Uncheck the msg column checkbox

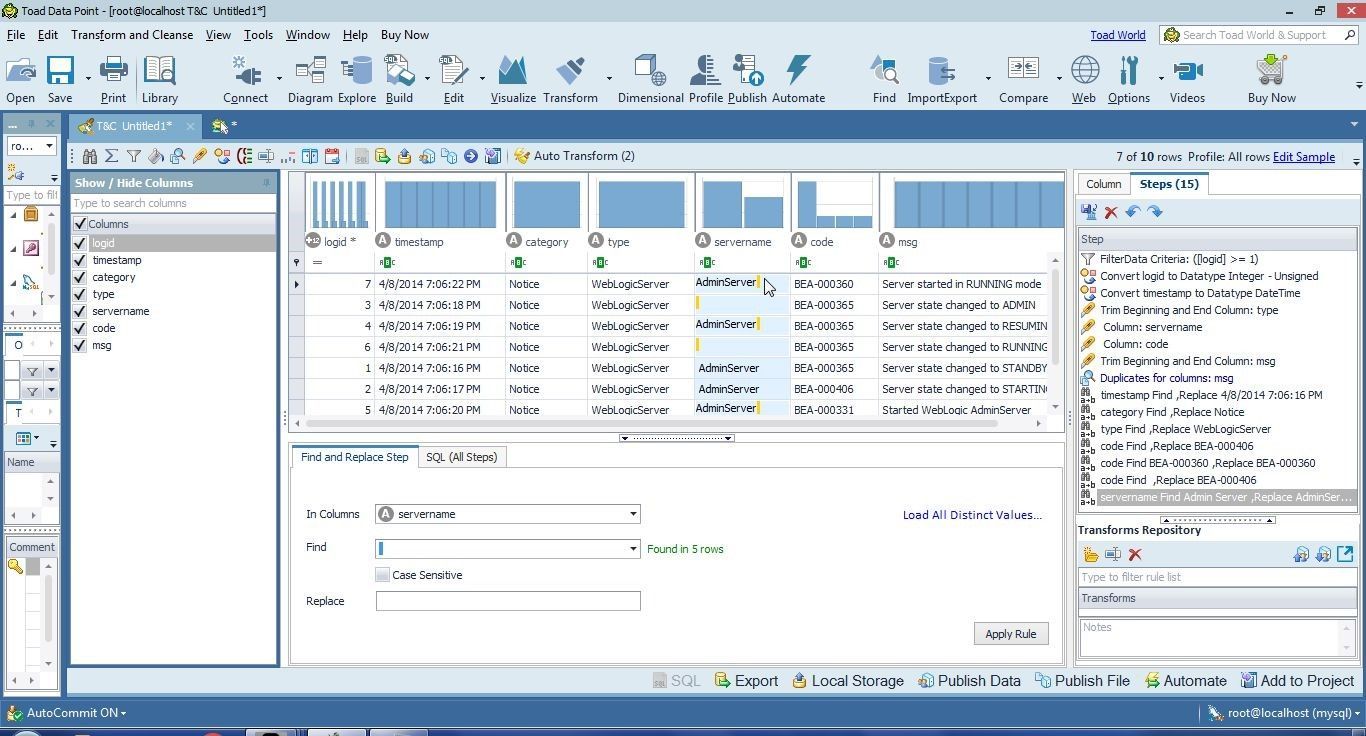[x=80, y=345]
